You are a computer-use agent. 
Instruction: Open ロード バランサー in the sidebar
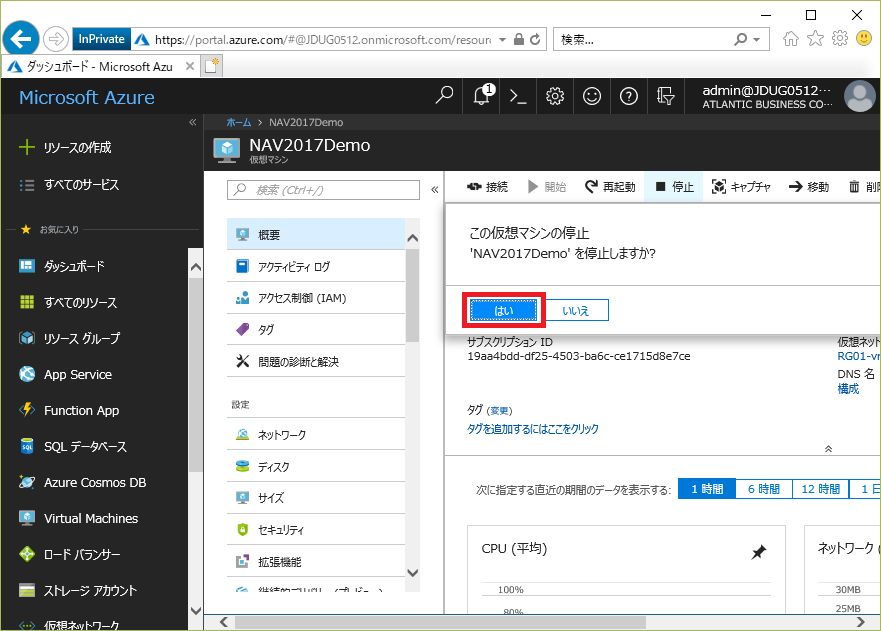click(x=70, y=555)
